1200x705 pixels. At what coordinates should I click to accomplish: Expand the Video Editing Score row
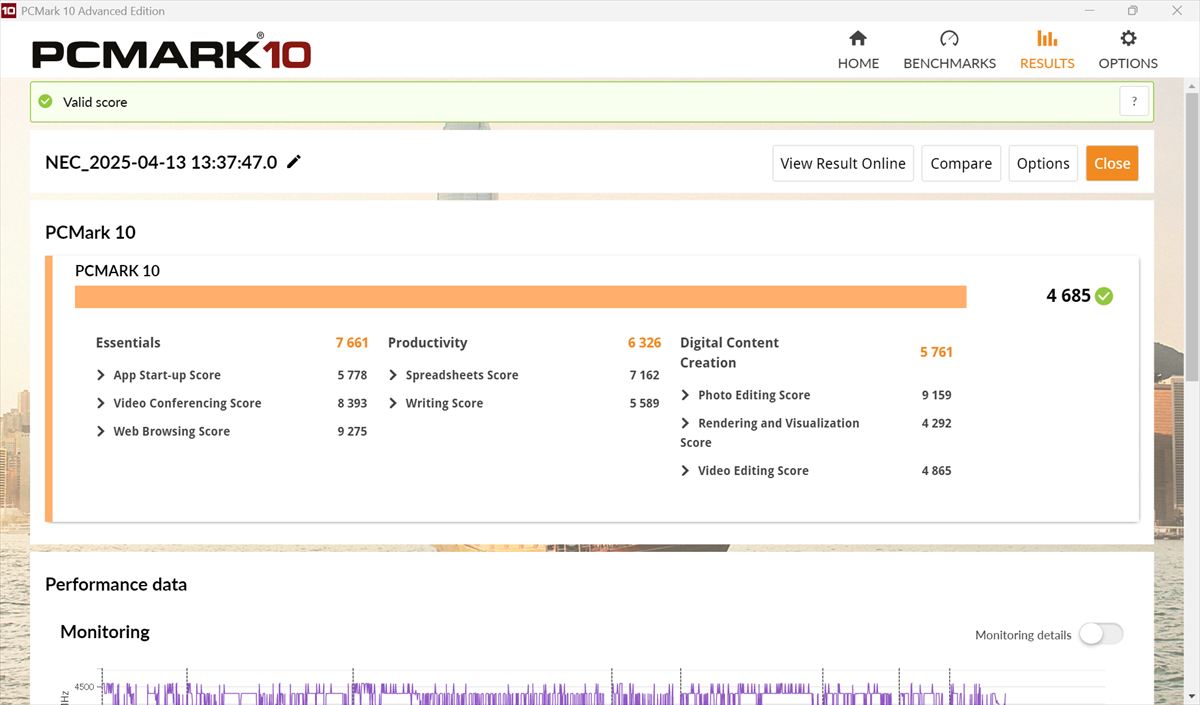685,470
